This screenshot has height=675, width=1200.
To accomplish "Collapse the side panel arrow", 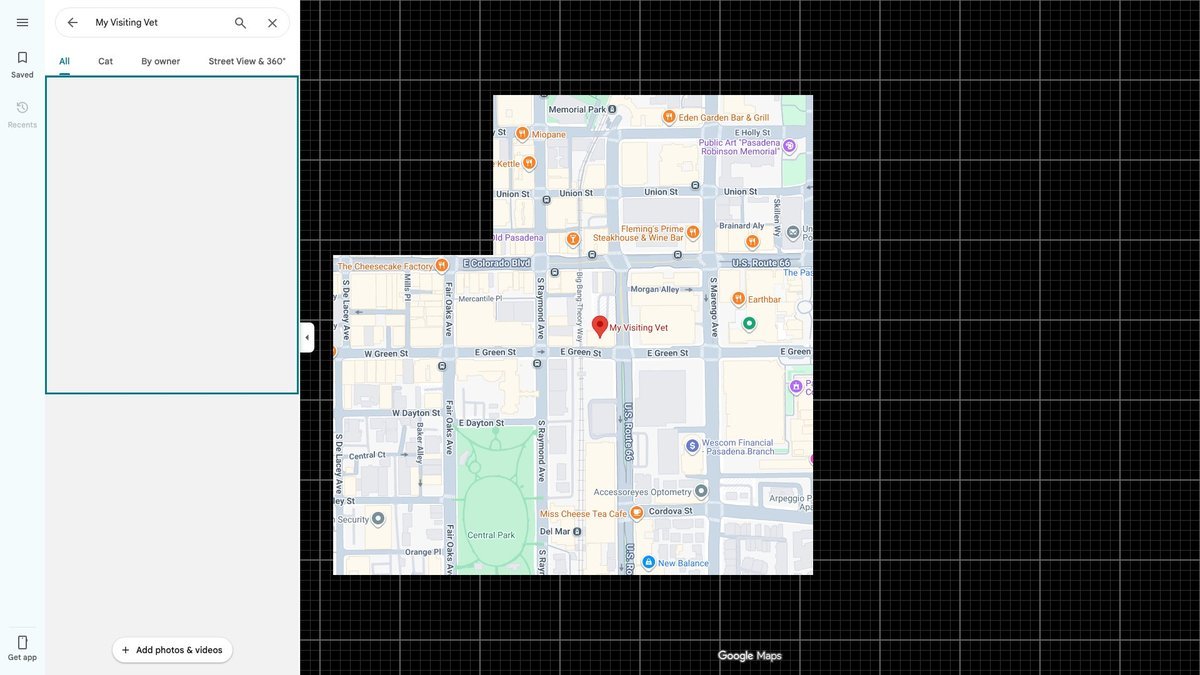I will click(307, 337).
